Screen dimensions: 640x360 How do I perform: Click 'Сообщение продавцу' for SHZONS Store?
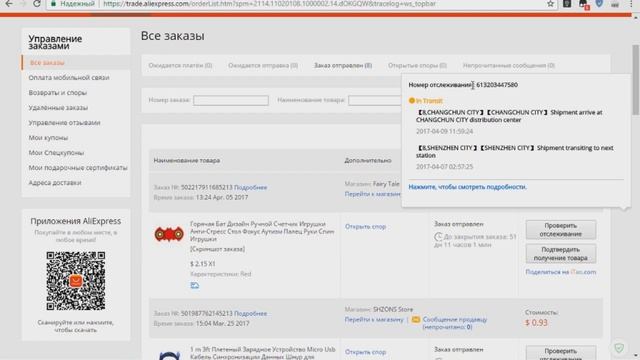pos(455,323)
